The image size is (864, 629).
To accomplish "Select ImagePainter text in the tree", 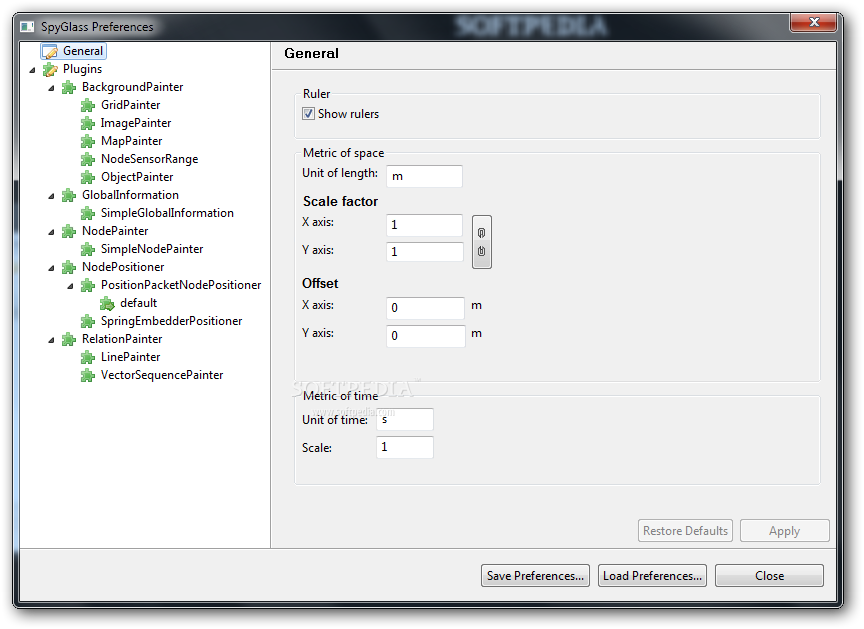I will tap(136, 123).
